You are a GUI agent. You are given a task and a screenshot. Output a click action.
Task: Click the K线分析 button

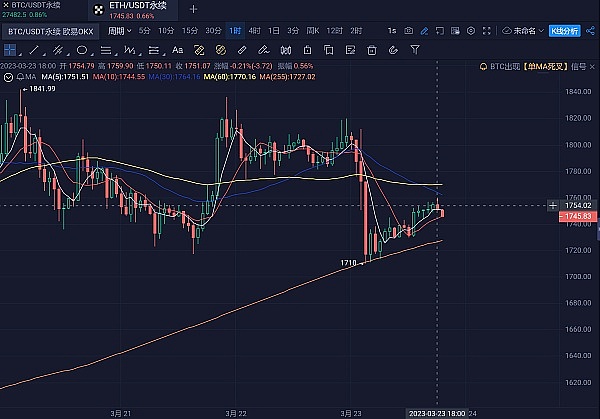pos(564,31)
